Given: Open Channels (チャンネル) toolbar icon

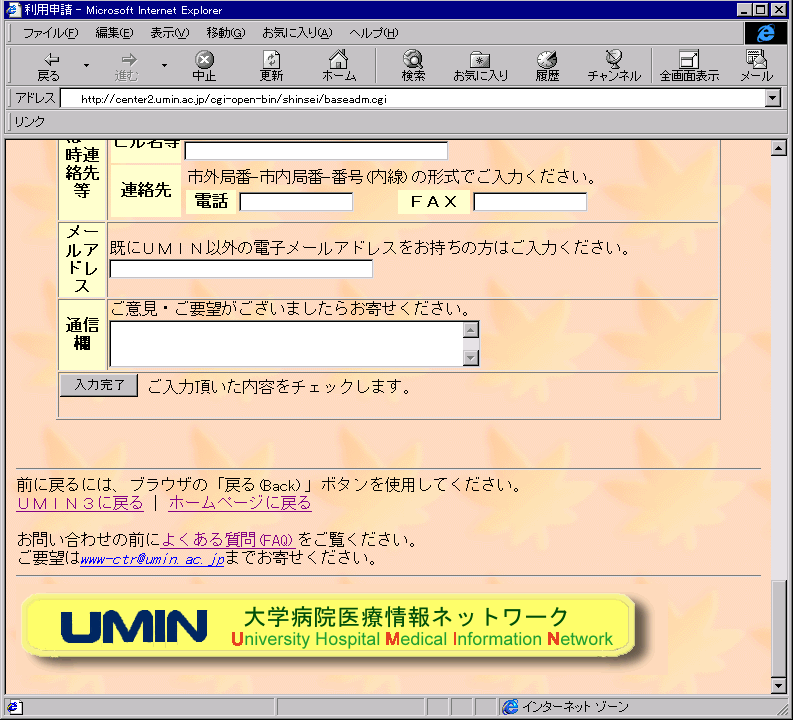Looking at the screenshot, I should [x=614, y=66].
